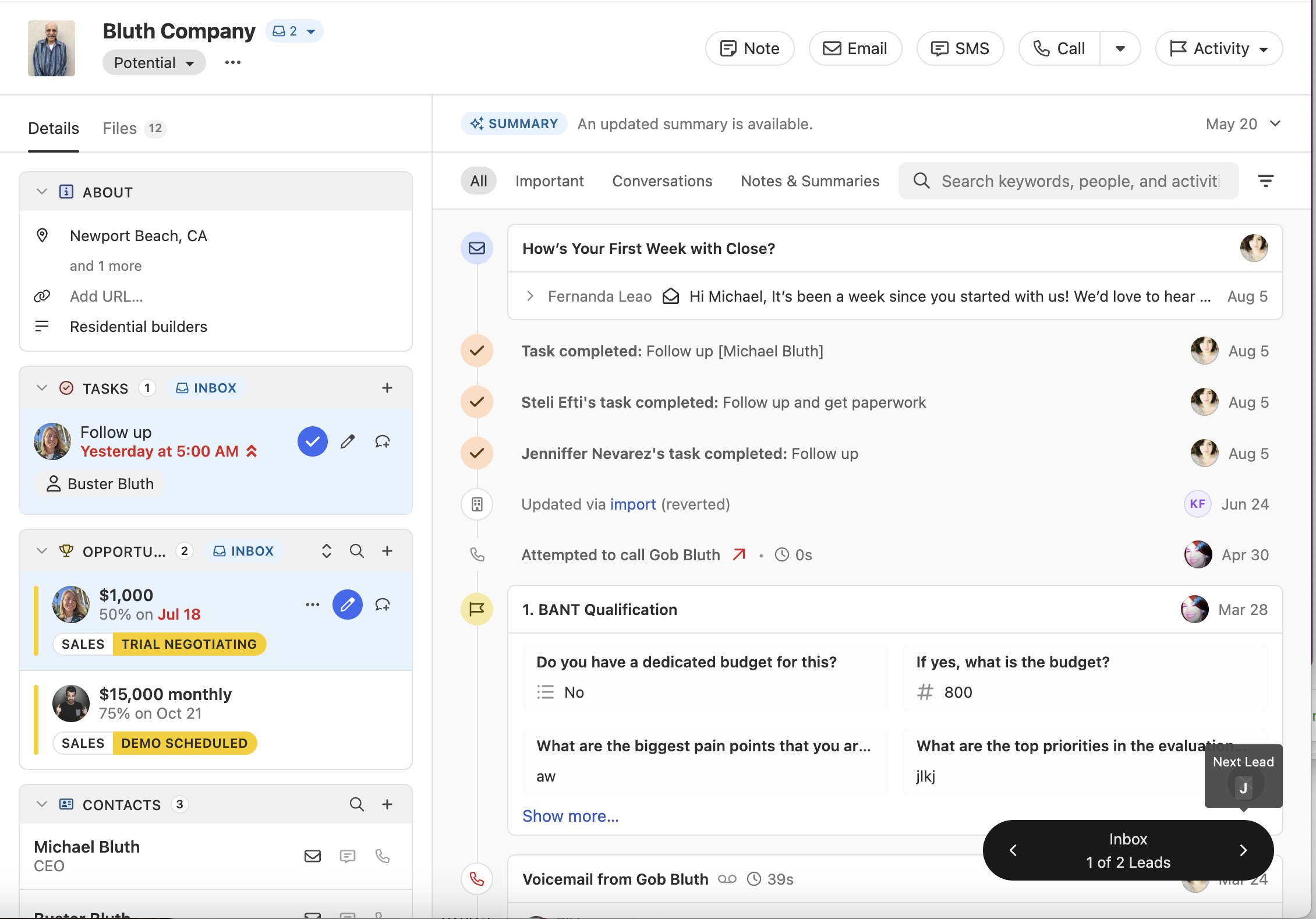1316x919 pixels.
Task: Click the import building icon in timeline
Action: point(477,504)
